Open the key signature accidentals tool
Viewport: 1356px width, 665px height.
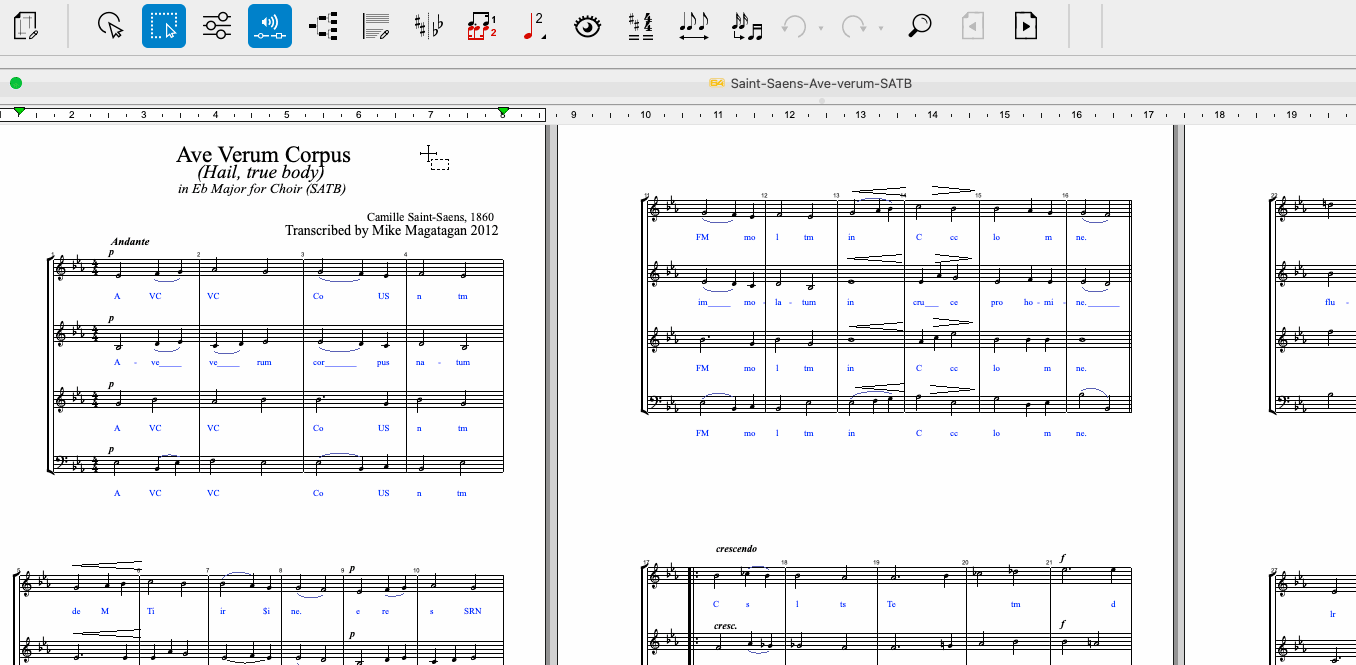point(429,26)
